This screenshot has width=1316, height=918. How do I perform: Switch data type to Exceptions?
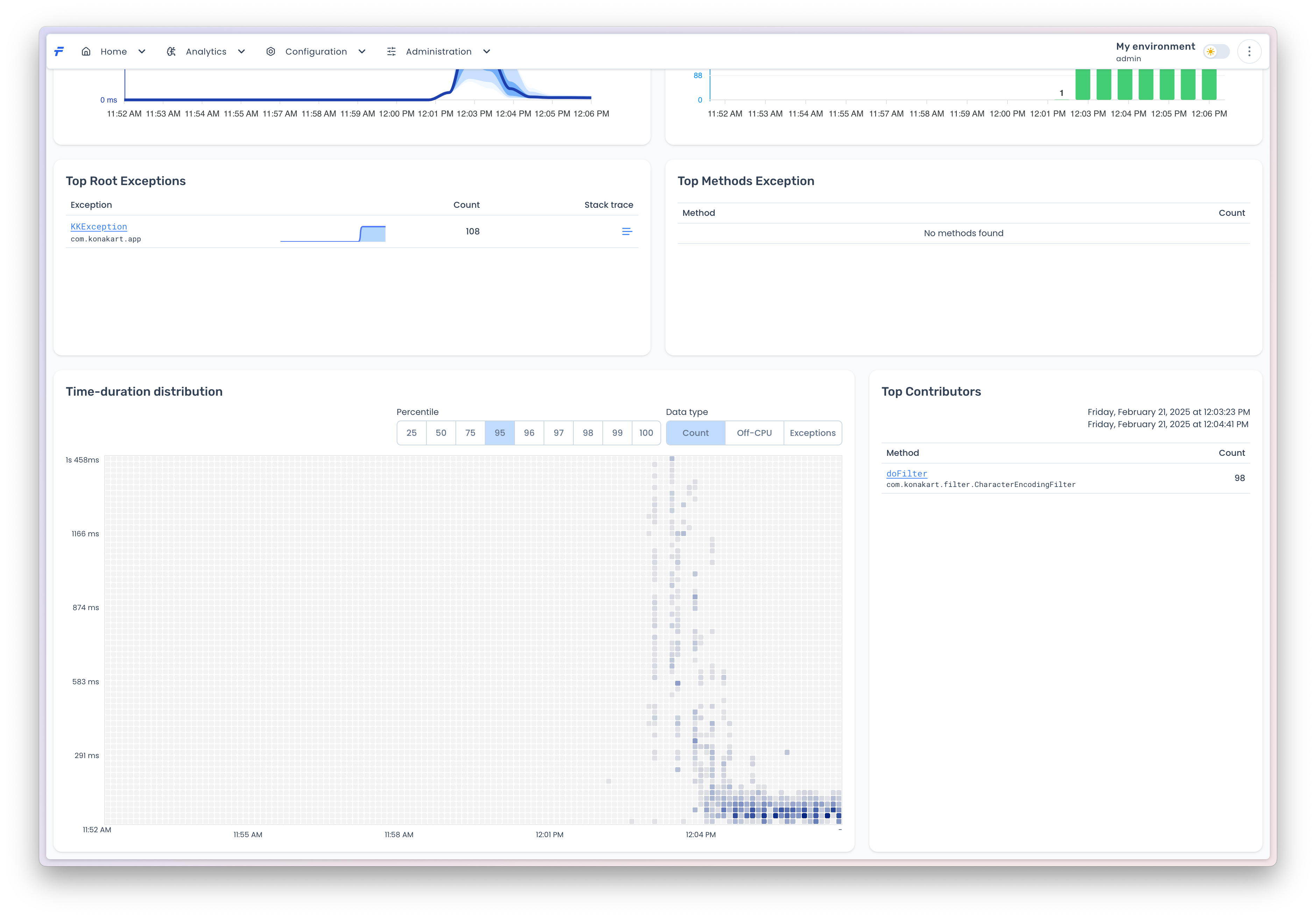812,433
